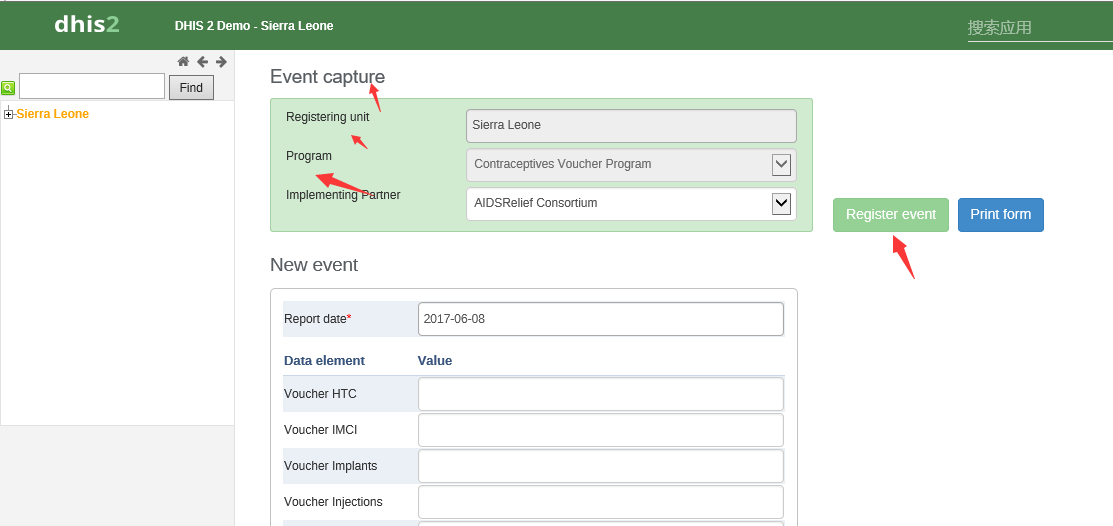Click the DHIS 2 Demo - Sierra Leone title
Image resolution: width=1113 pixels, height=526 pixels.
coord(254,26)
